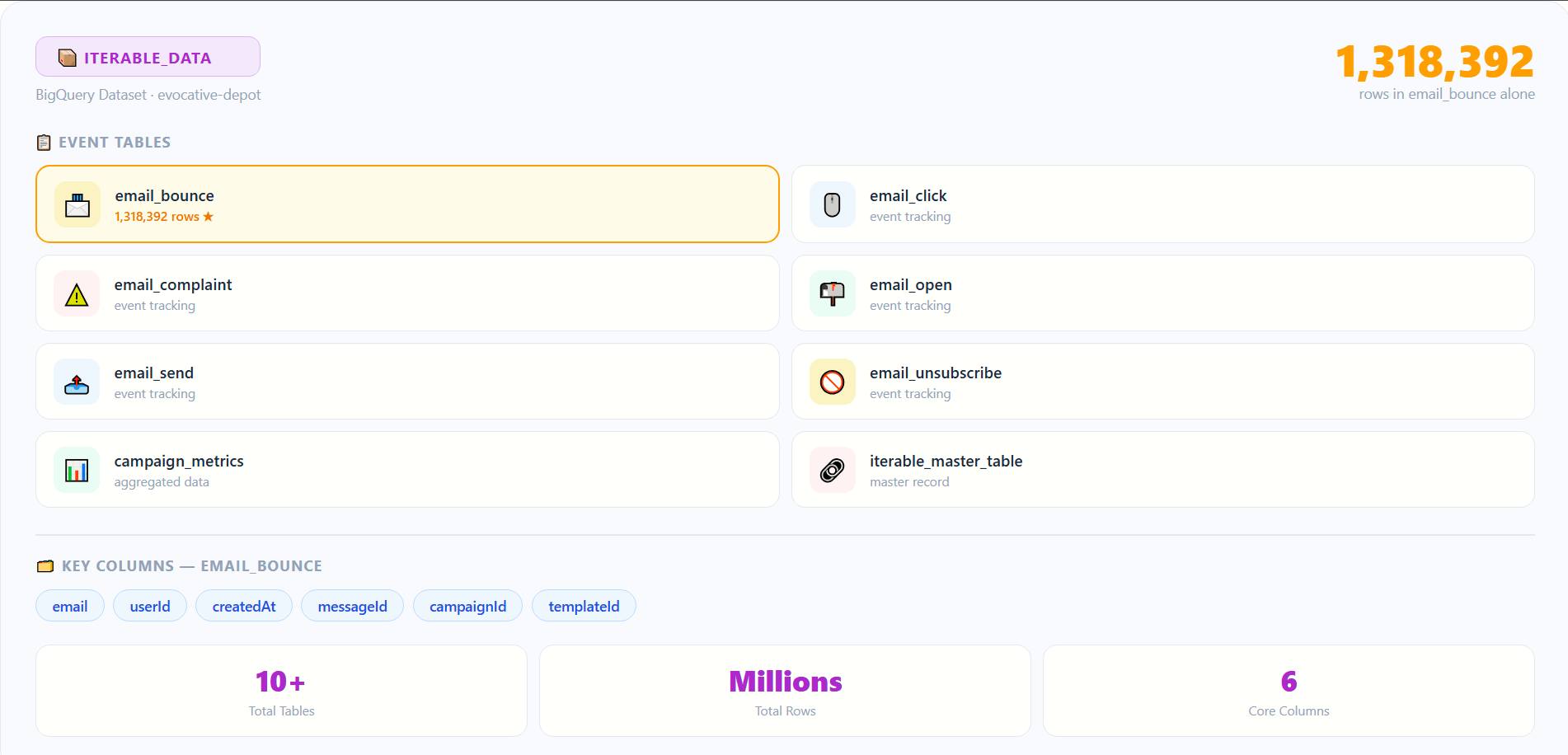Click the KEY COLUMNS — EMAIL_BOUNCE heading
This screenshot has width=1568, height=755.
(192, 566)
